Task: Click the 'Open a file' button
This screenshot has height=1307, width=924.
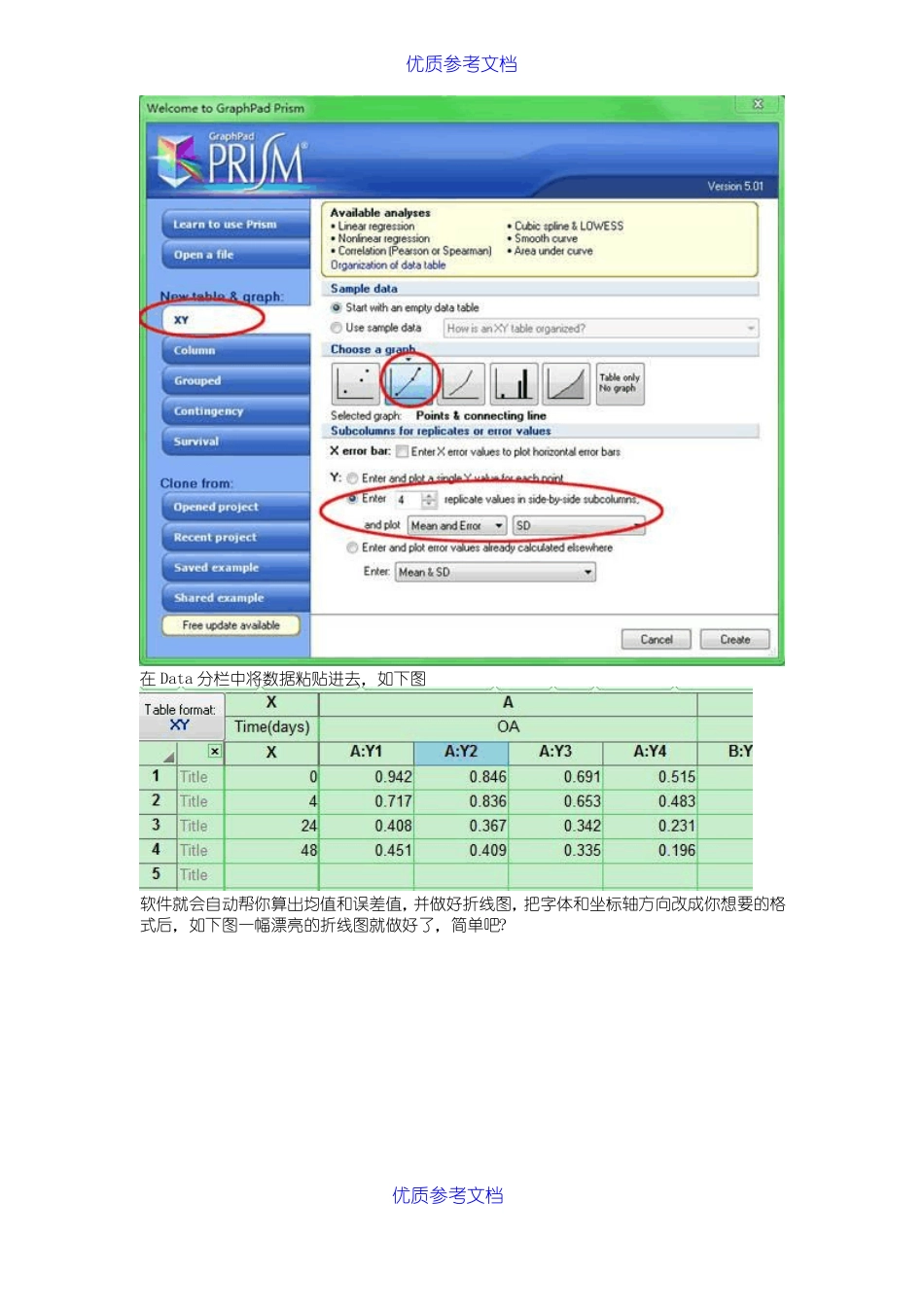Action: pos(235,255)
